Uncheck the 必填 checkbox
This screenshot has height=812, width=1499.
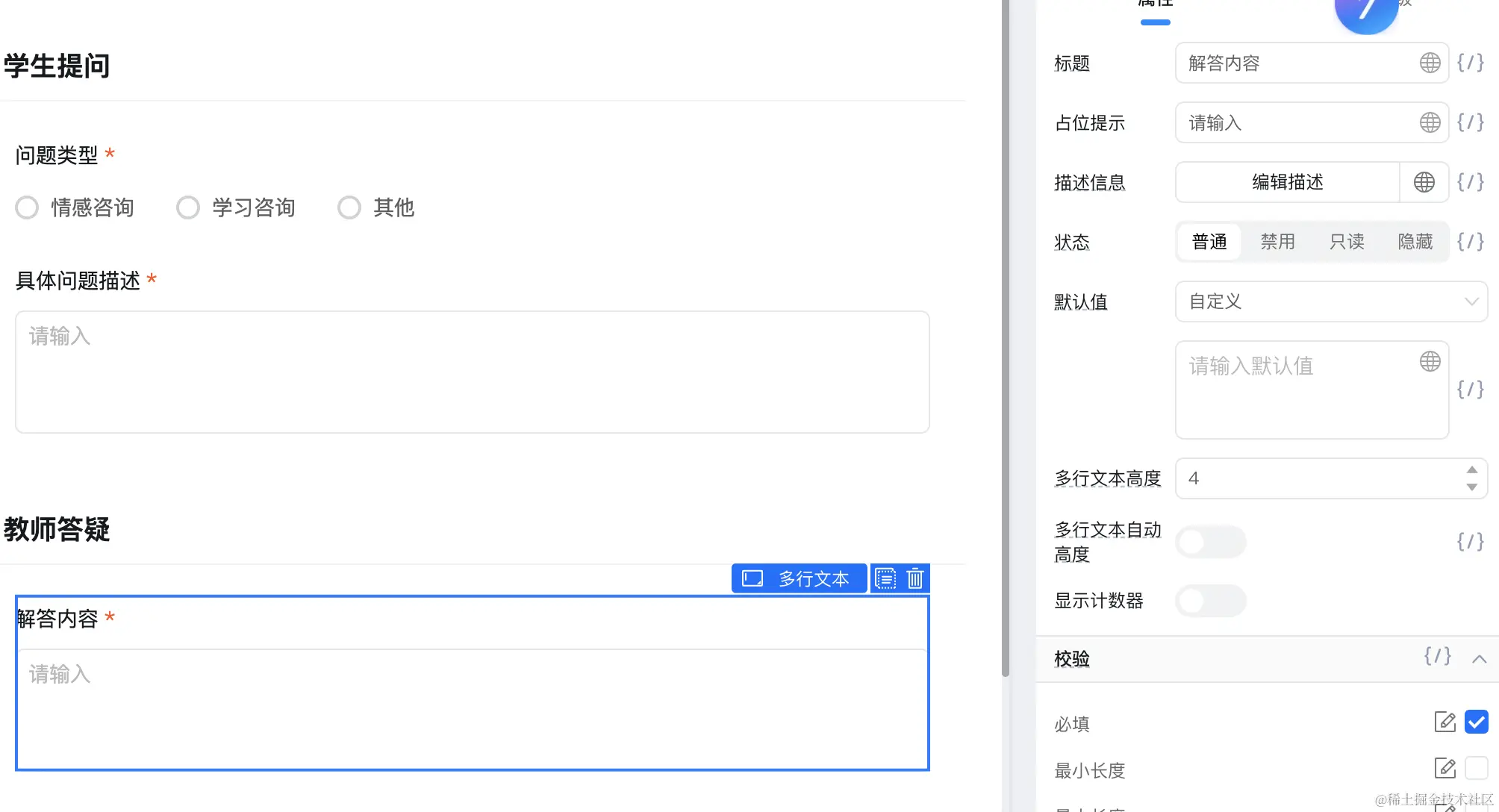click(x=1476, y=722)
